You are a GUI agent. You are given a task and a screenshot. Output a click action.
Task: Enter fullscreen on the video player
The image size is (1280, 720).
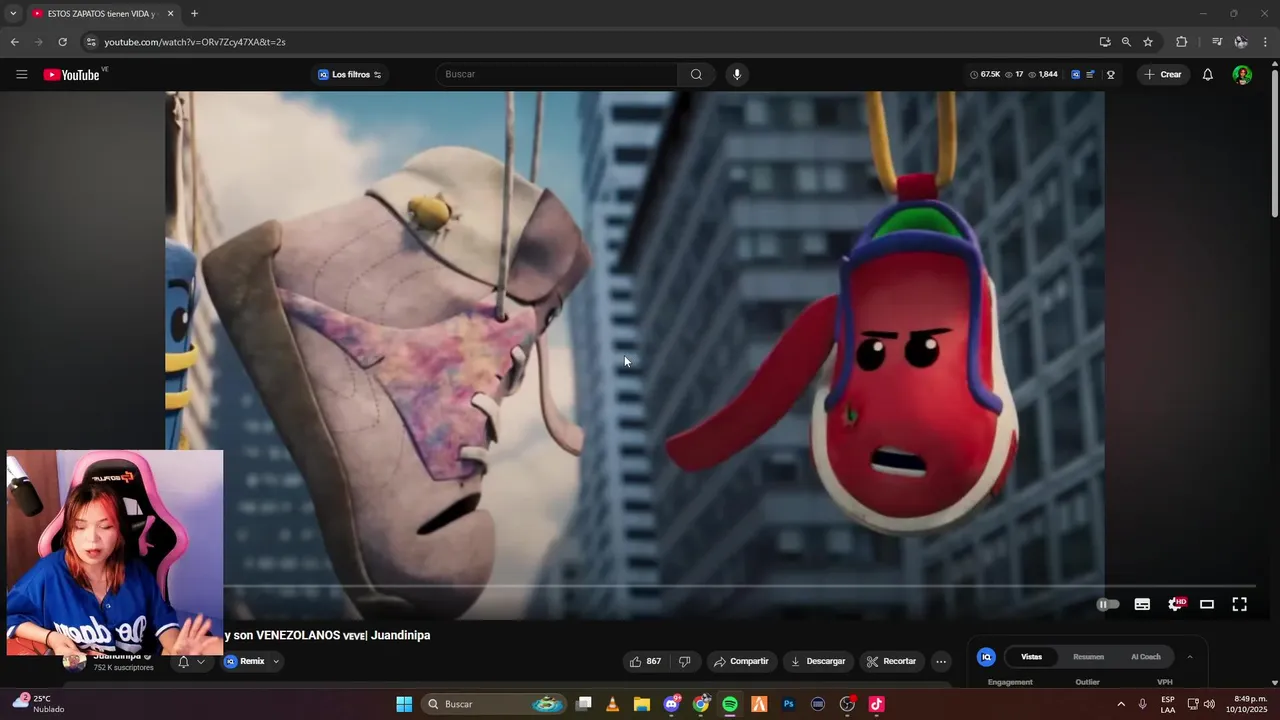(1239, 604)
